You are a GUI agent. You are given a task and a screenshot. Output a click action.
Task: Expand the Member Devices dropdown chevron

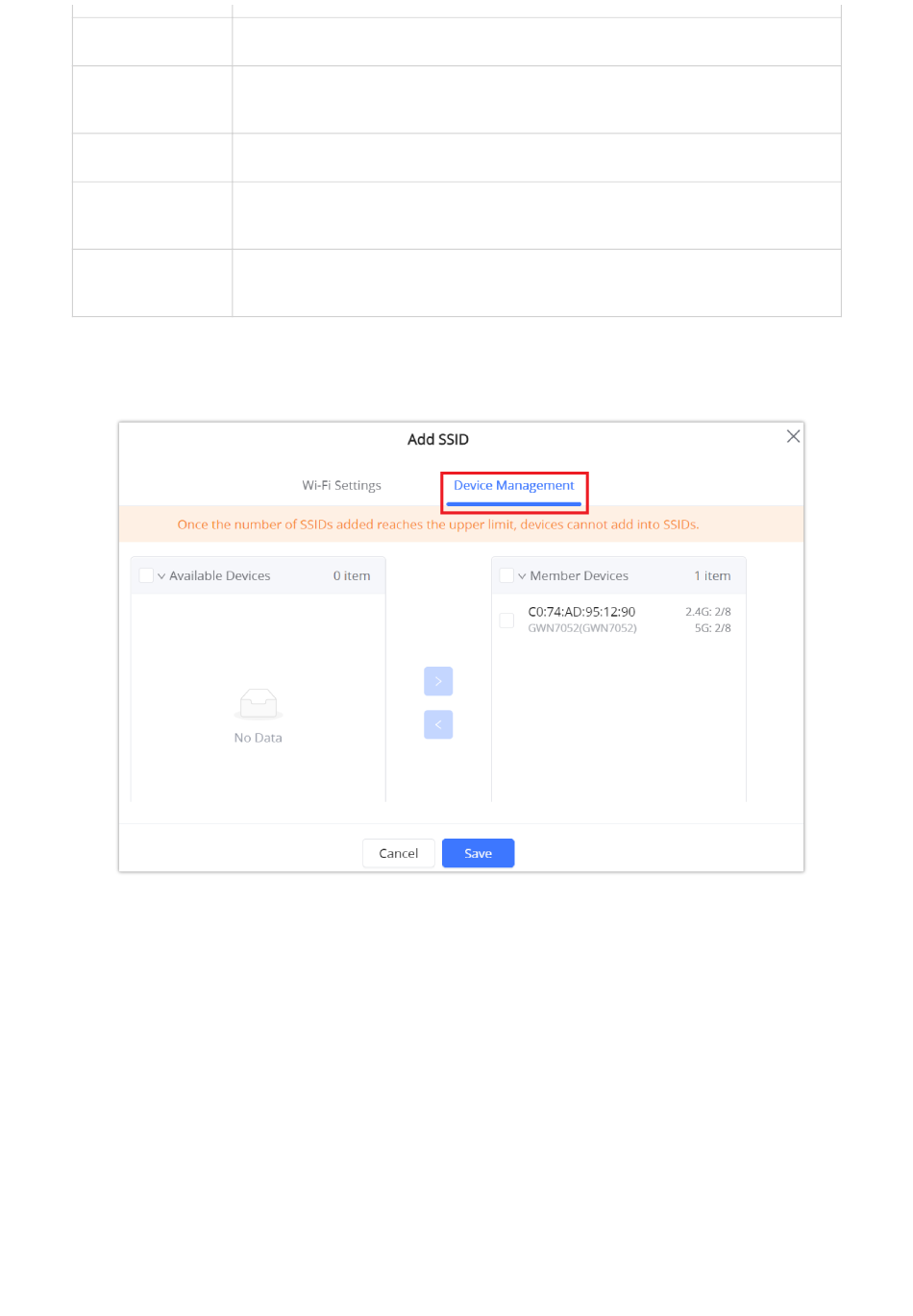point(522,576)
